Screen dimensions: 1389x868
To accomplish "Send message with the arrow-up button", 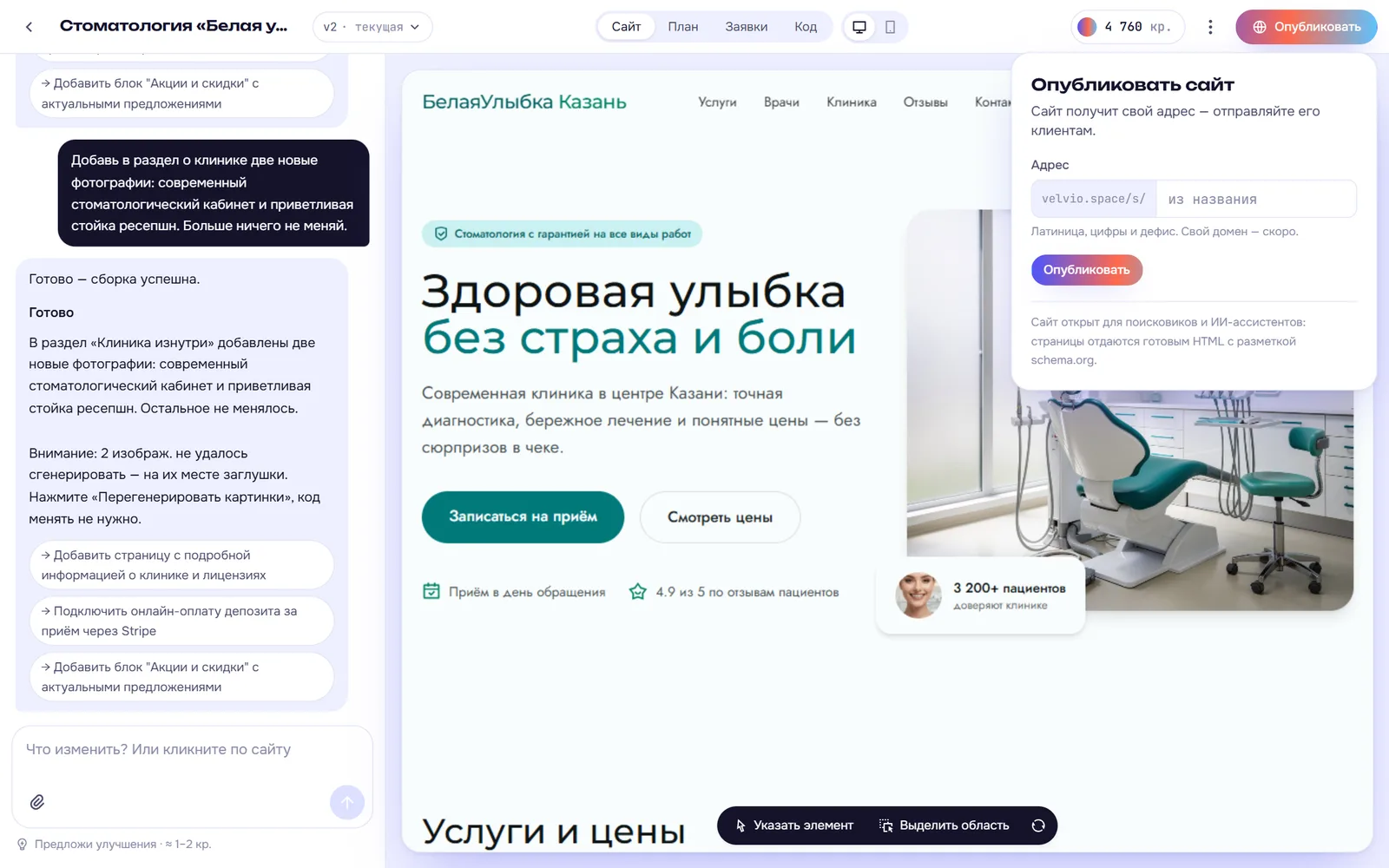I will coord(347,802).
